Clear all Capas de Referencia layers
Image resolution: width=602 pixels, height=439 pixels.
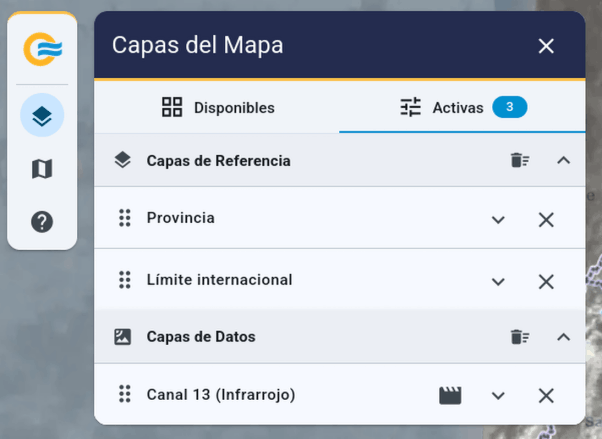519,160
